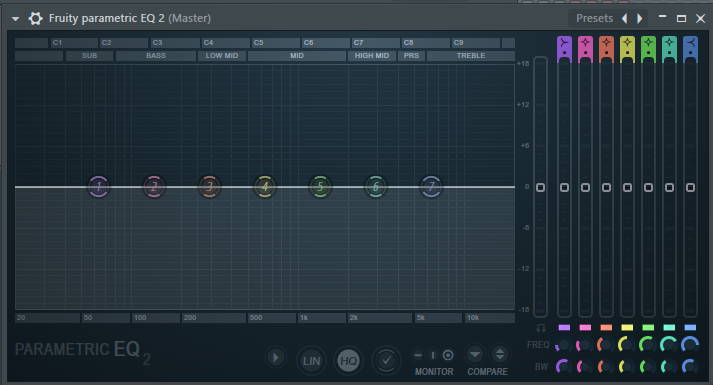Click the MID frequency range label
713x385 pixels.
coord(297,56)
